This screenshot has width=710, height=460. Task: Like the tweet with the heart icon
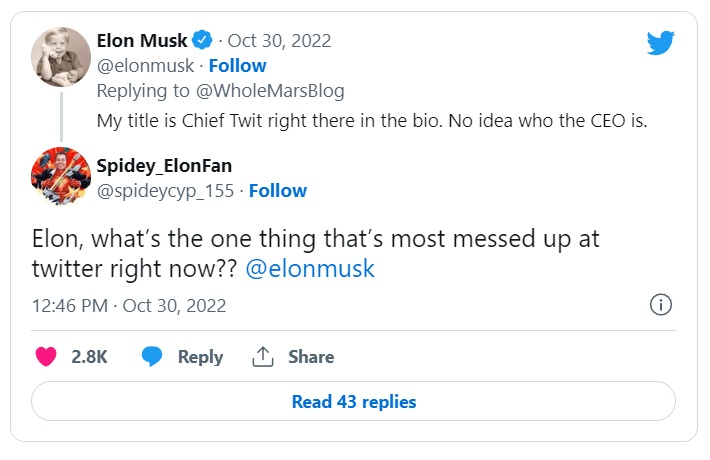point(47,357)
